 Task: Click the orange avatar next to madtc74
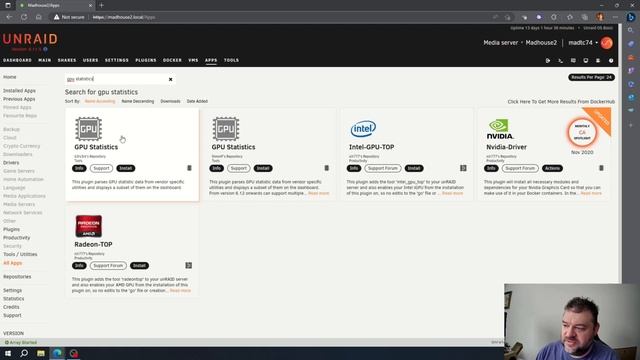click(607, 43)
